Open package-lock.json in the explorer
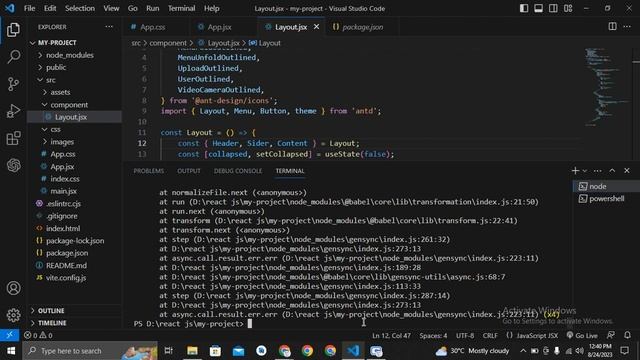 point(74,241)
